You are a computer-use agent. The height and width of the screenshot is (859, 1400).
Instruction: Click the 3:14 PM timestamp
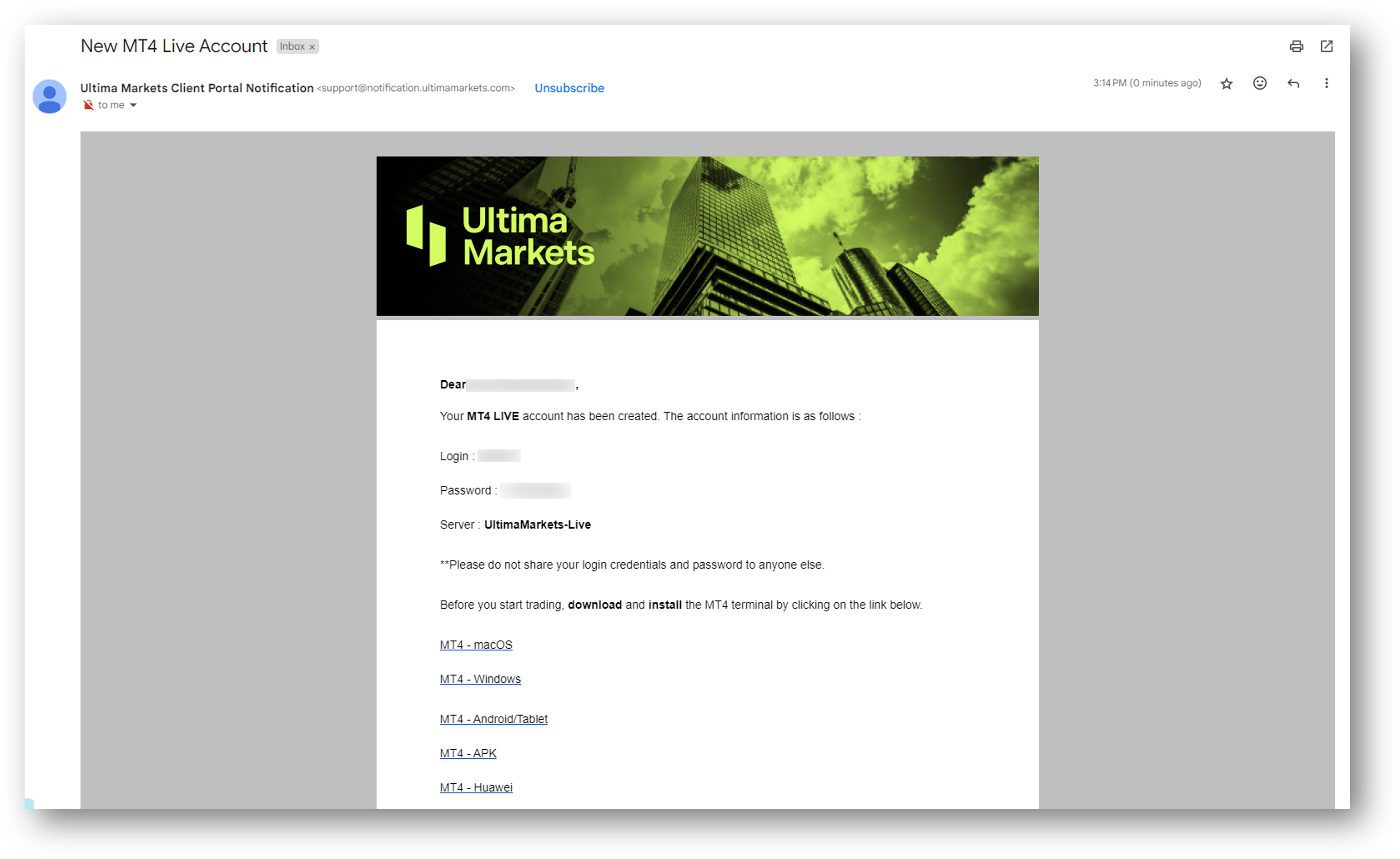[x=1147, y=84]
